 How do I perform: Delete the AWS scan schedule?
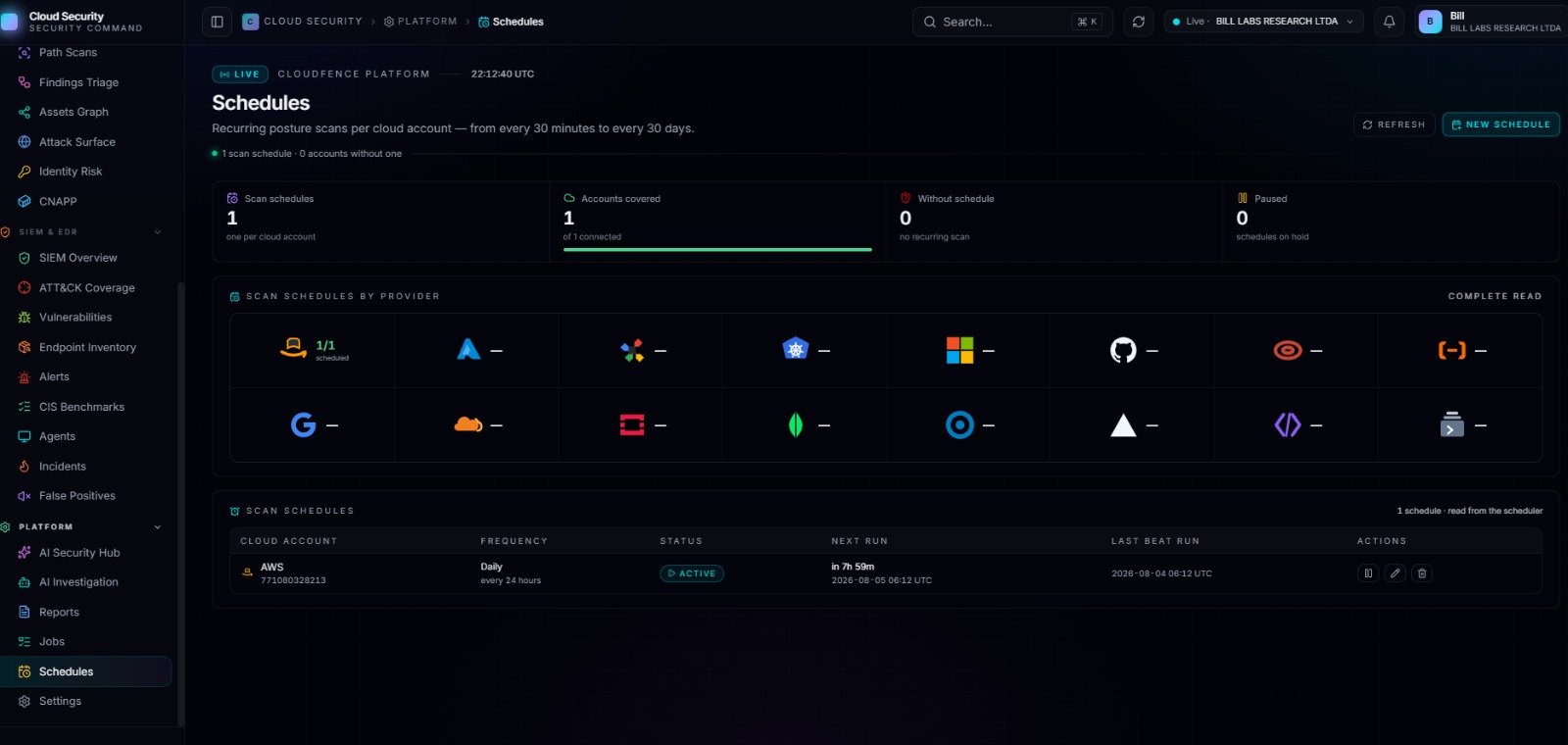pyautogui.click(x=1422, y=573)
